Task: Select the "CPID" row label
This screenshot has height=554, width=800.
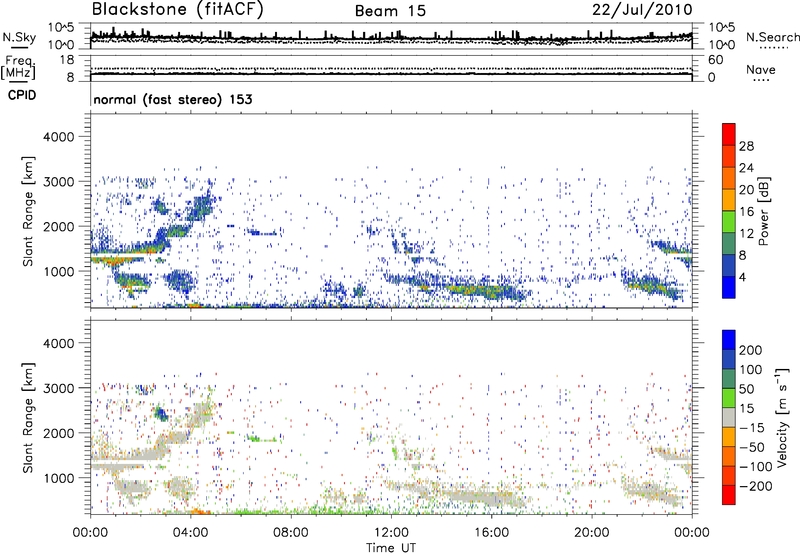Action: 22,95
